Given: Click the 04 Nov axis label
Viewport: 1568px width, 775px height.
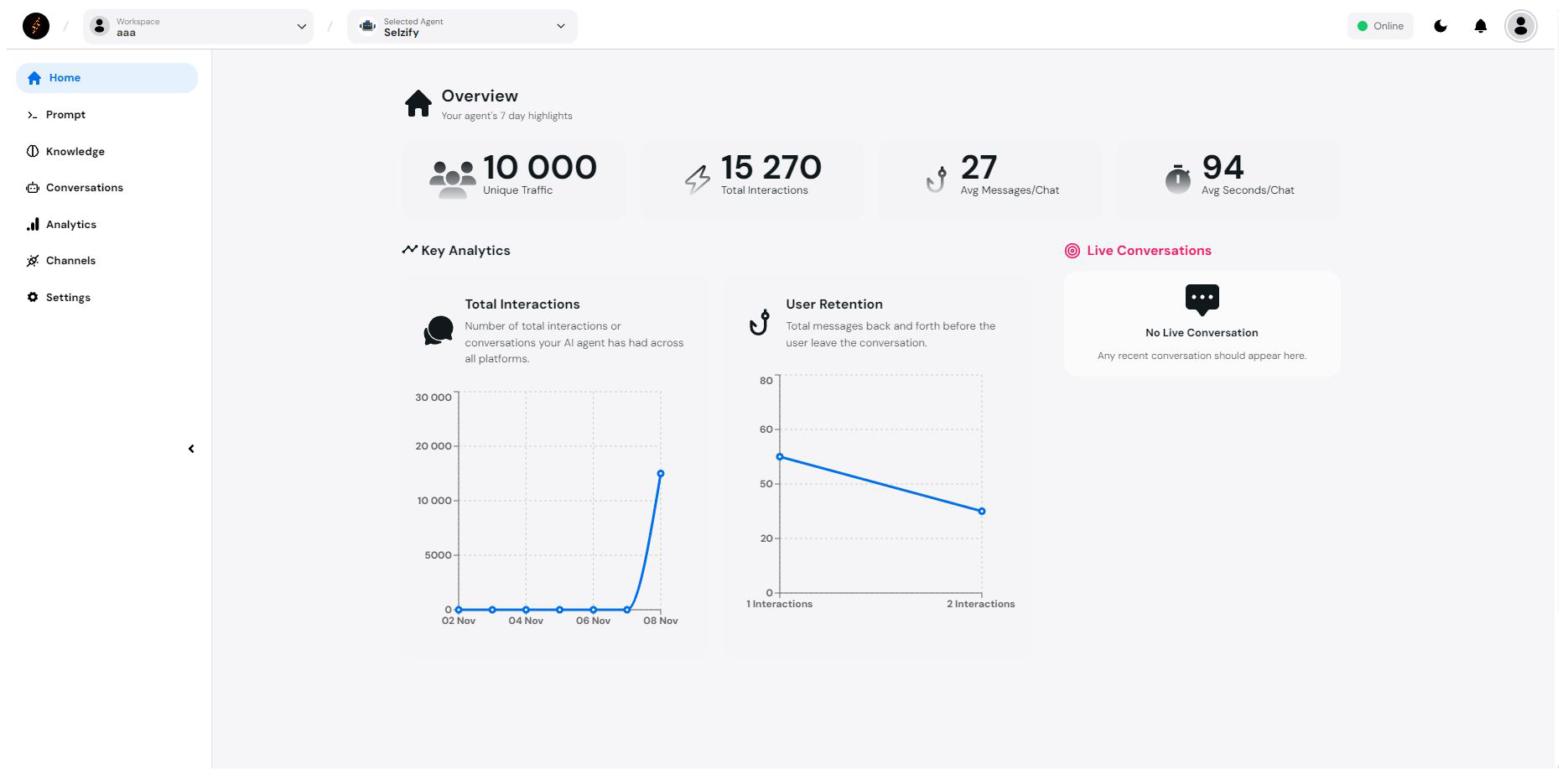Looking at the screenshot, I should click(526, 621).
